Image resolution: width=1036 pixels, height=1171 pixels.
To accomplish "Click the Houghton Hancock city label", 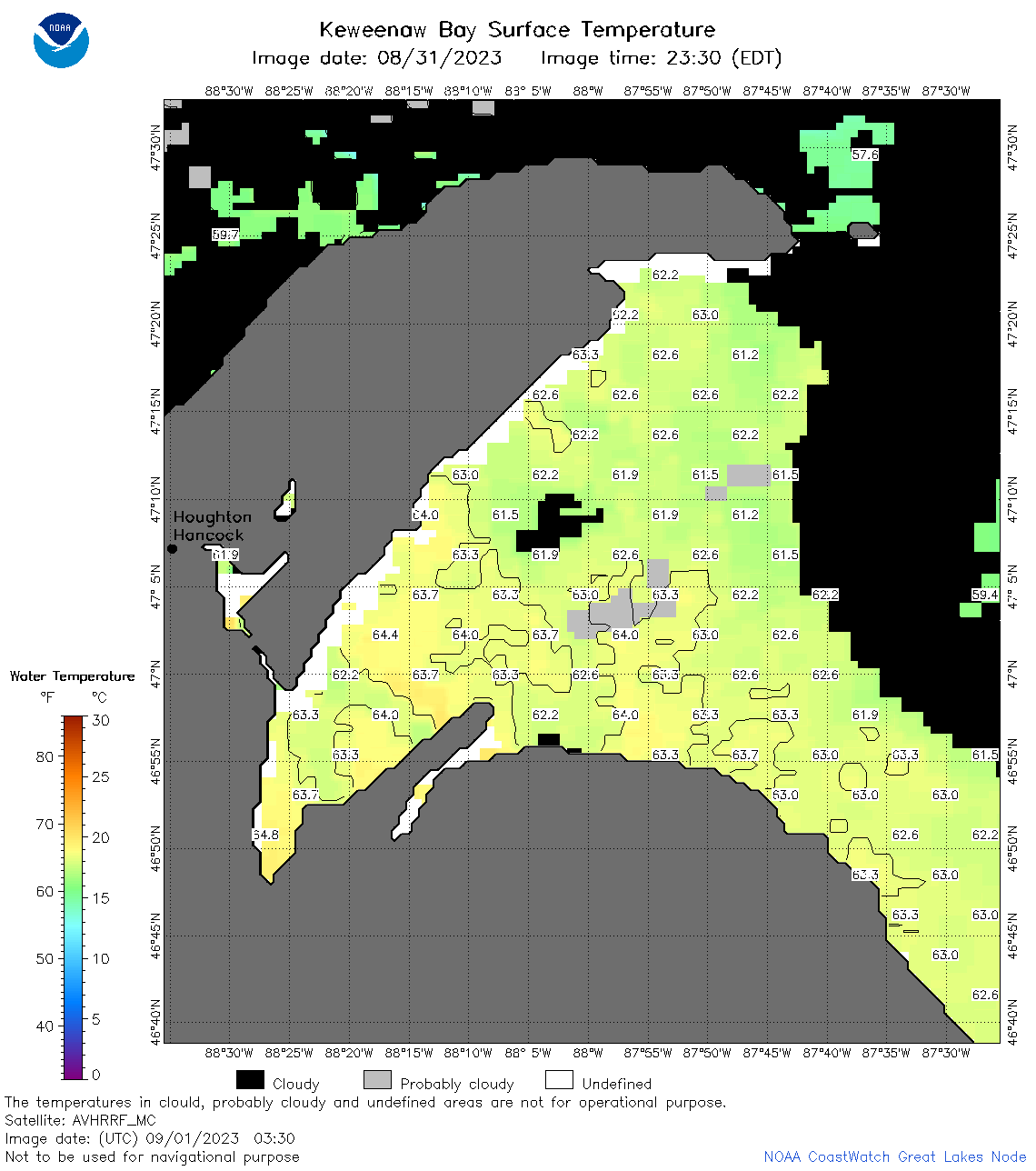I will [213, 525].
